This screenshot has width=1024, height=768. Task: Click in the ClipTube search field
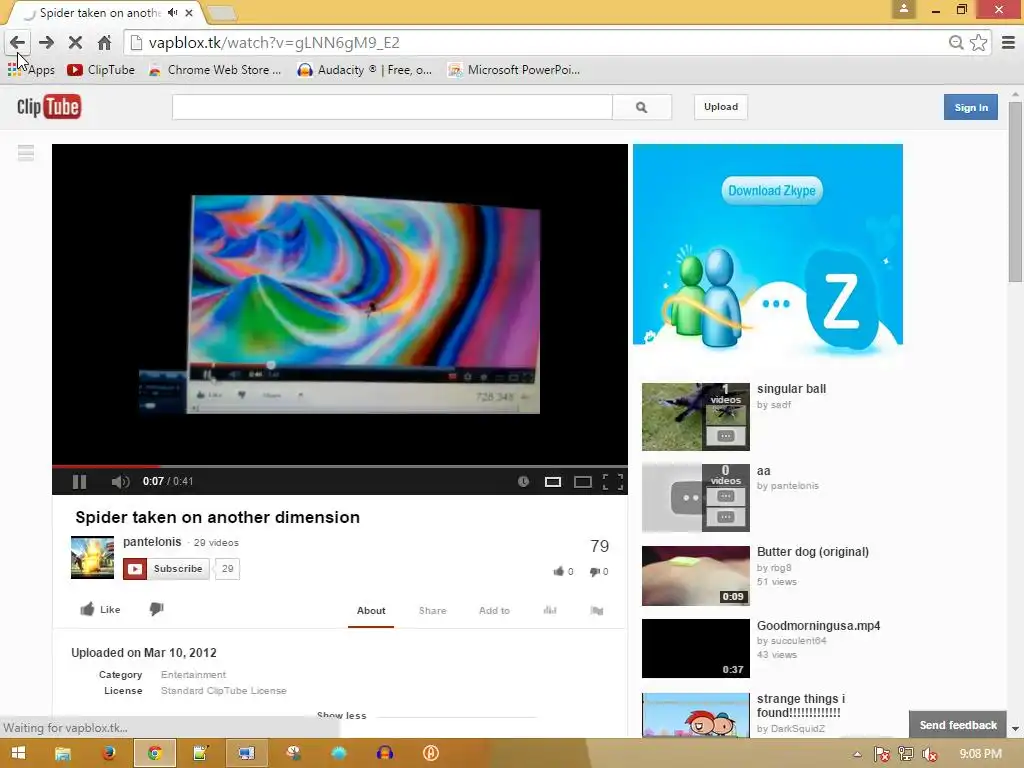coord(392,107)
